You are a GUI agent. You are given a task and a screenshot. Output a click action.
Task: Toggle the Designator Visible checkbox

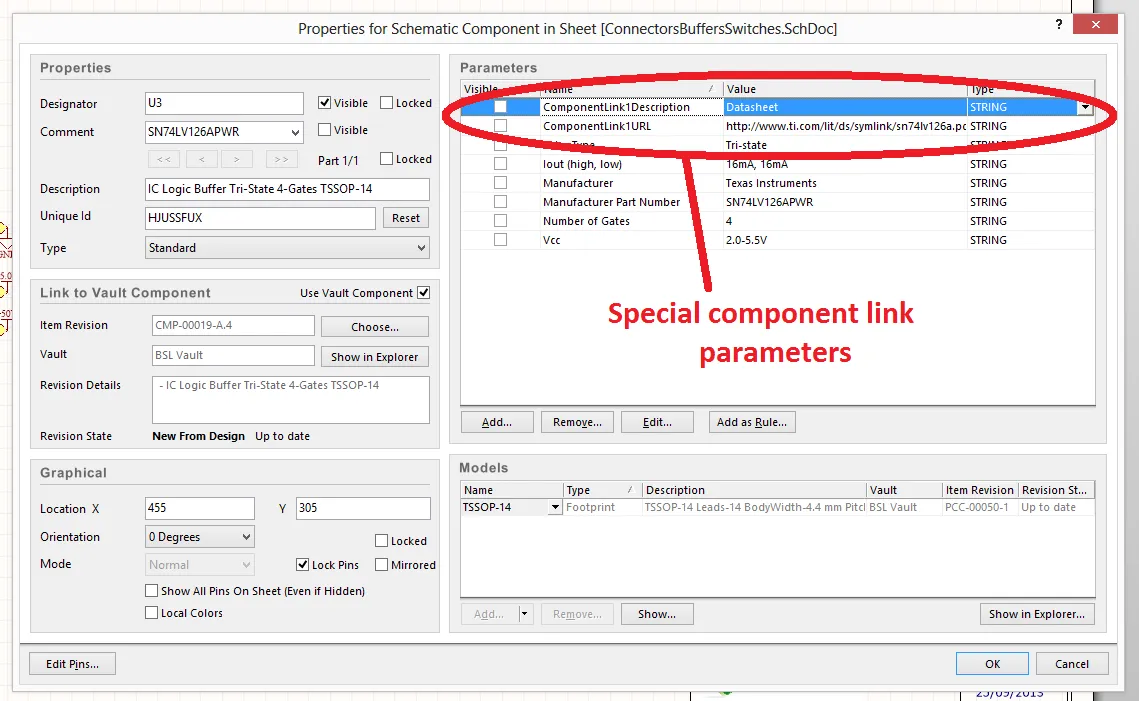click(324, 103)
